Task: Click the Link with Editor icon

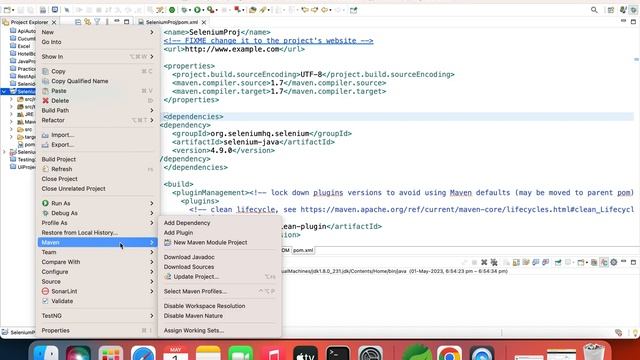Action: (87, 22)
